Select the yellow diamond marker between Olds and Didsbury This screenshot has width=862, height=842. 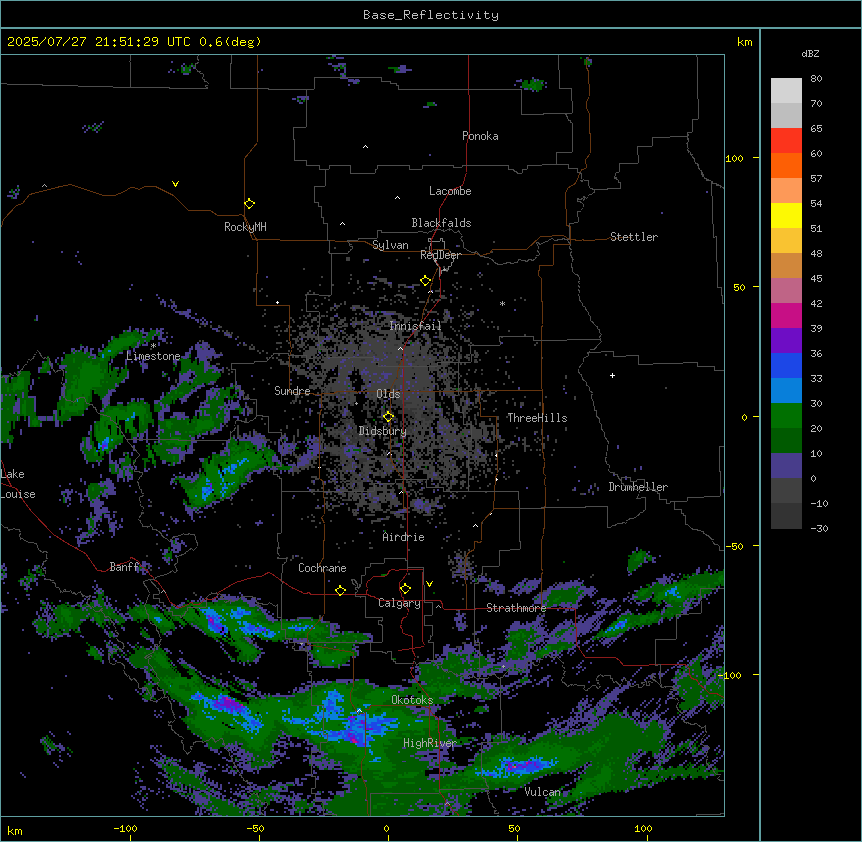pos(388,417)
